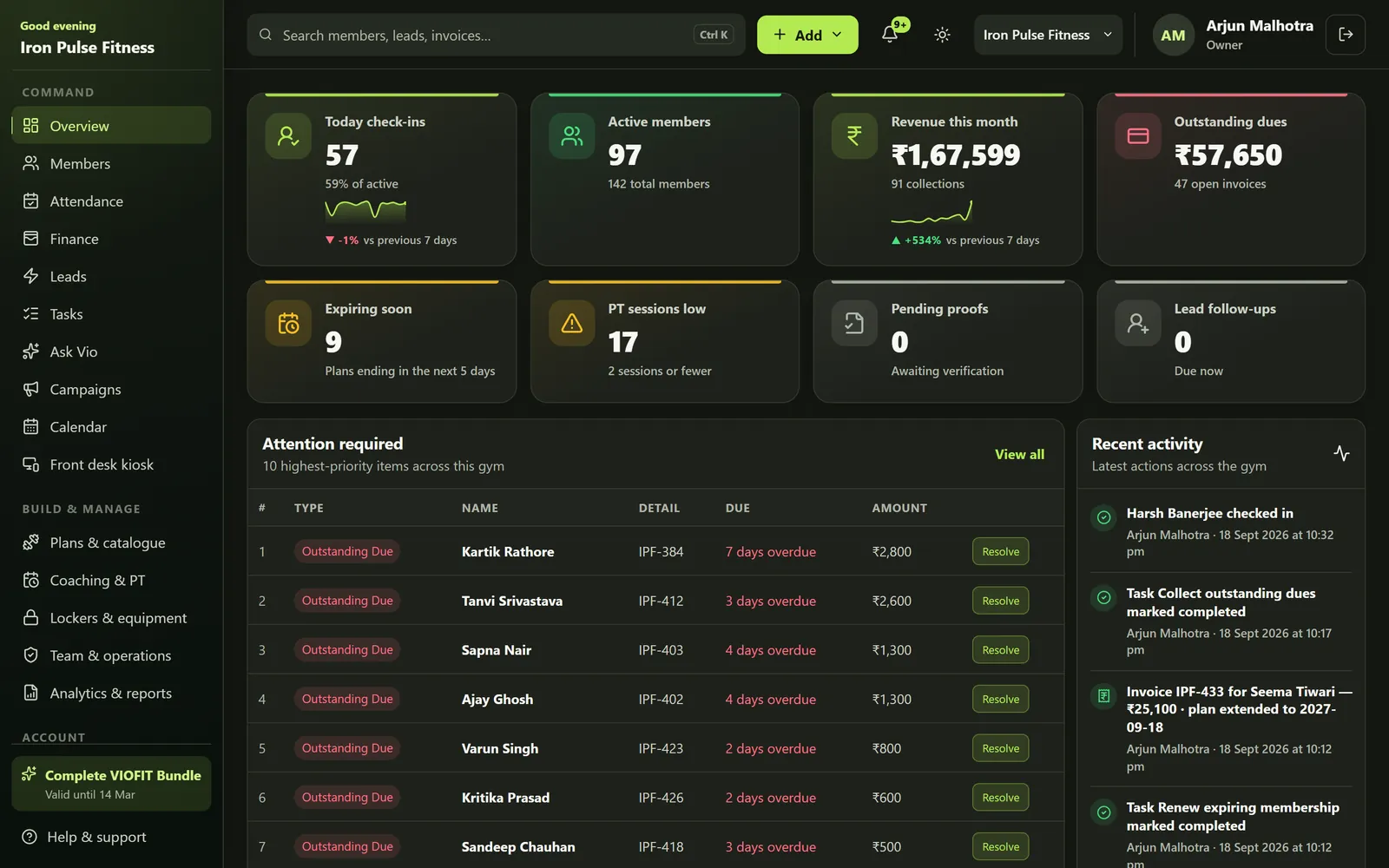Click View all in Attention required
The width and height of the screenshot is (1389, 868).
[x=1019, y=454]
